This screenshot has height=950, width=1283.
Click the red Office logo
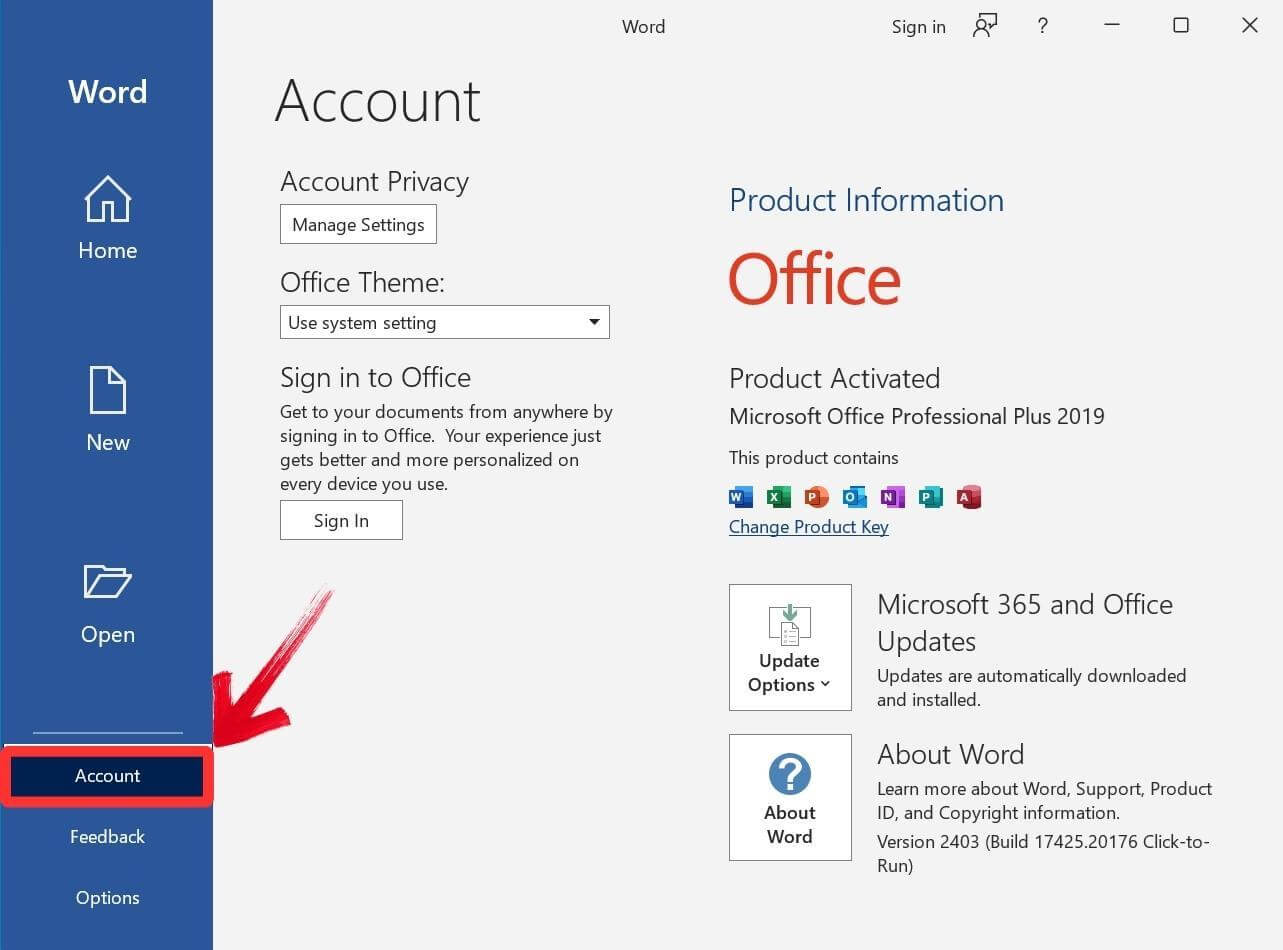coord(815,279)
